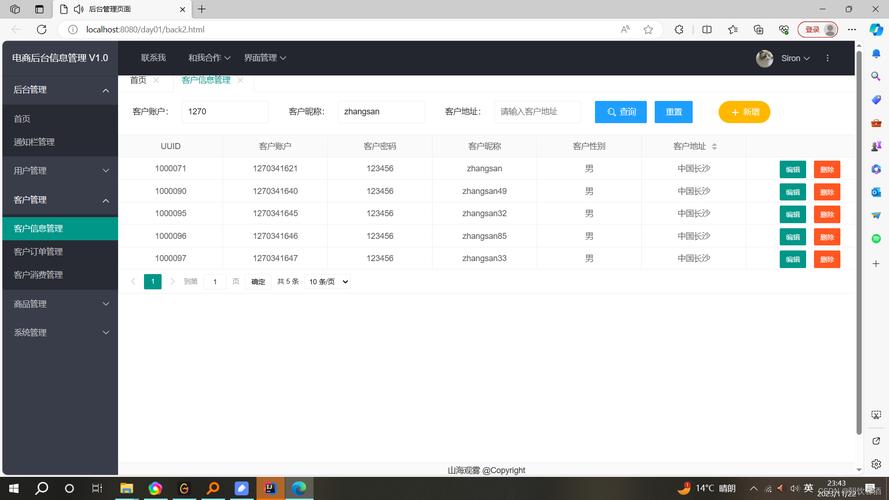Click the pagination 确定 button

coord(258,282)
